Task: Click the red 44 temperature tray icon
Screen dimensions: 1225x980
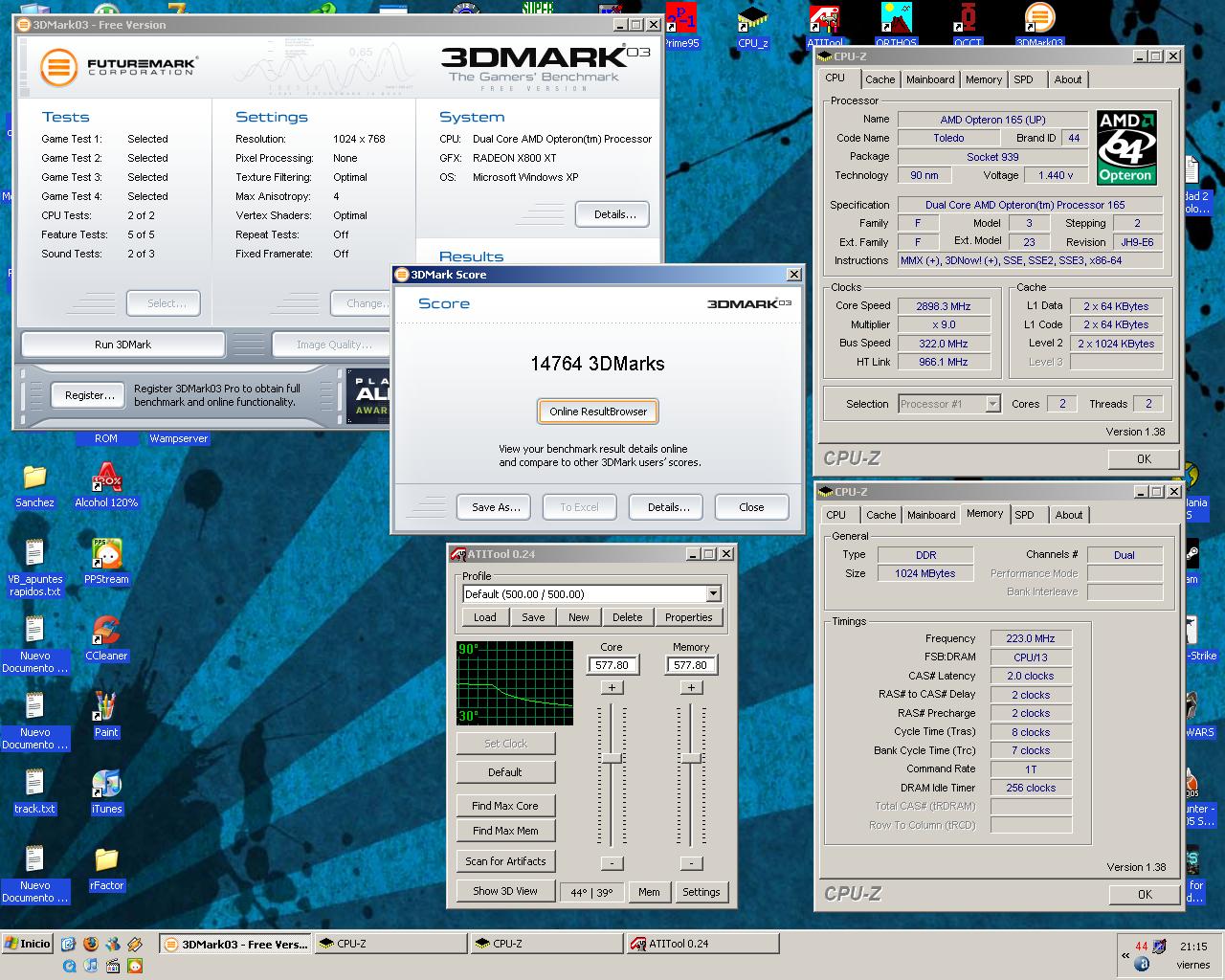Action: click(x=1141, y=946)
